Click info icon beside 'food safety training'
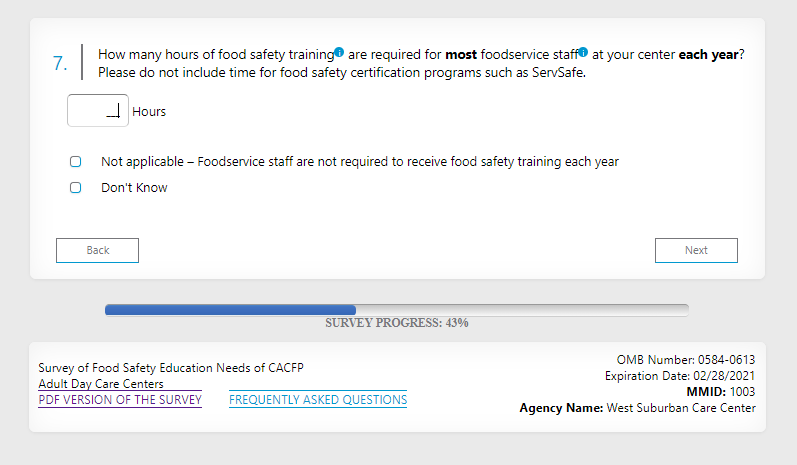This screenshot has width=797, height=465. pos(340,52)
